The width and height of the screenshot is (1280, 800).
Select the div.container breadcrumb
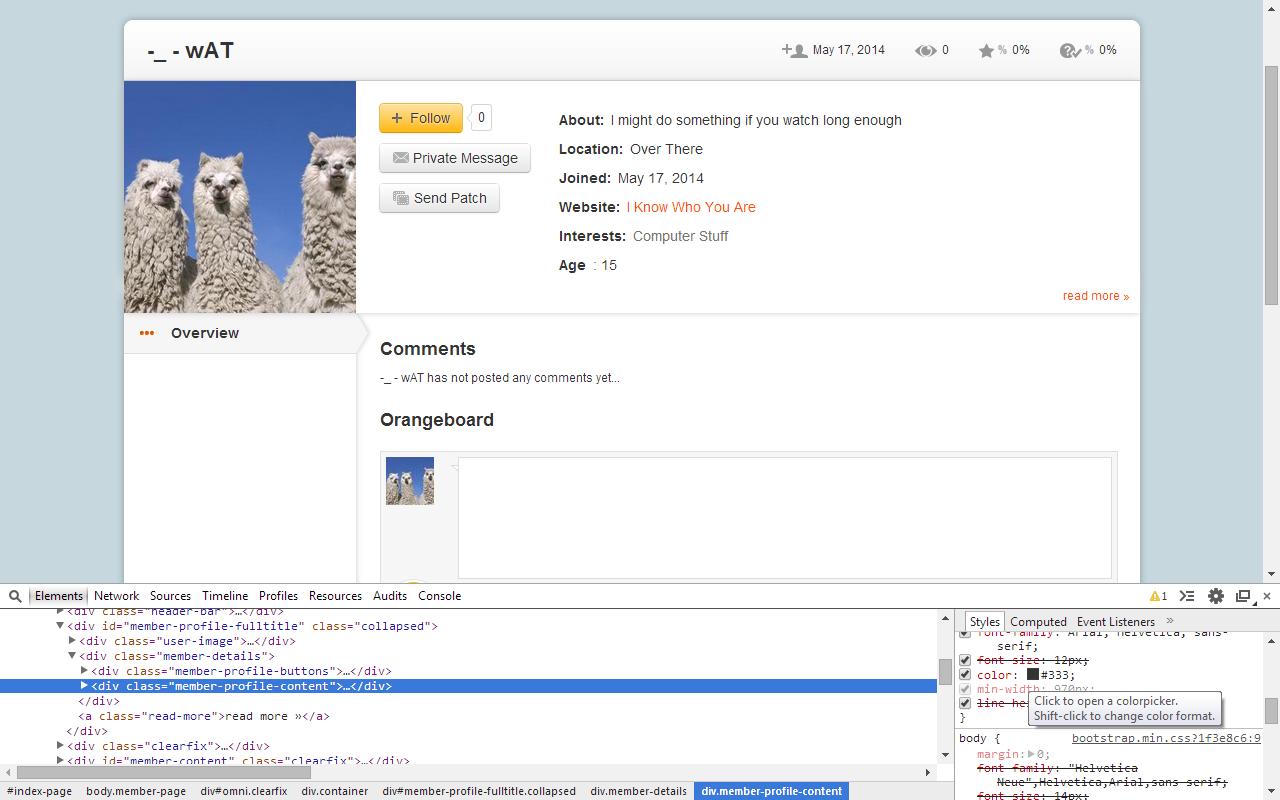tap(335, 791)
